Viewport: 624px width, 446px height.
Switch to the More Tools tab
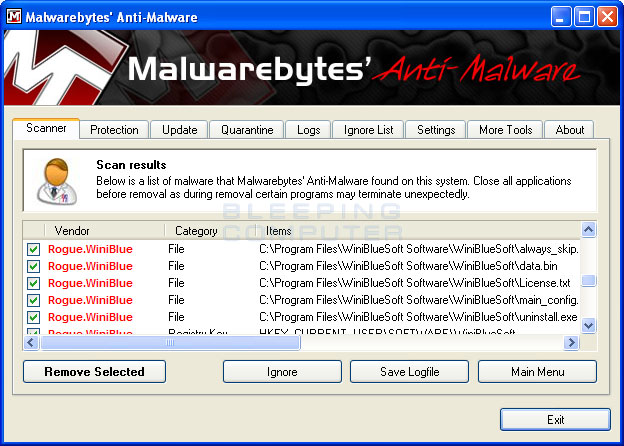tap(505, 130)
